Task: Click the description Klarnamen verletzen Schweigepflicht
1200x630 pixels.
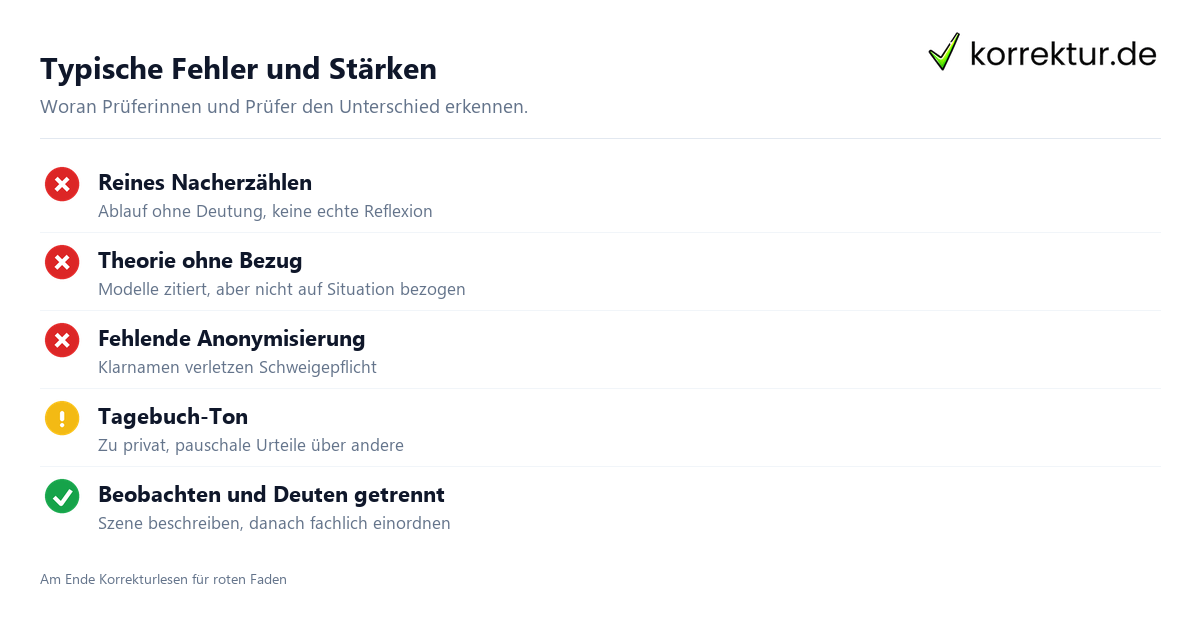Action: pos(237,367)
